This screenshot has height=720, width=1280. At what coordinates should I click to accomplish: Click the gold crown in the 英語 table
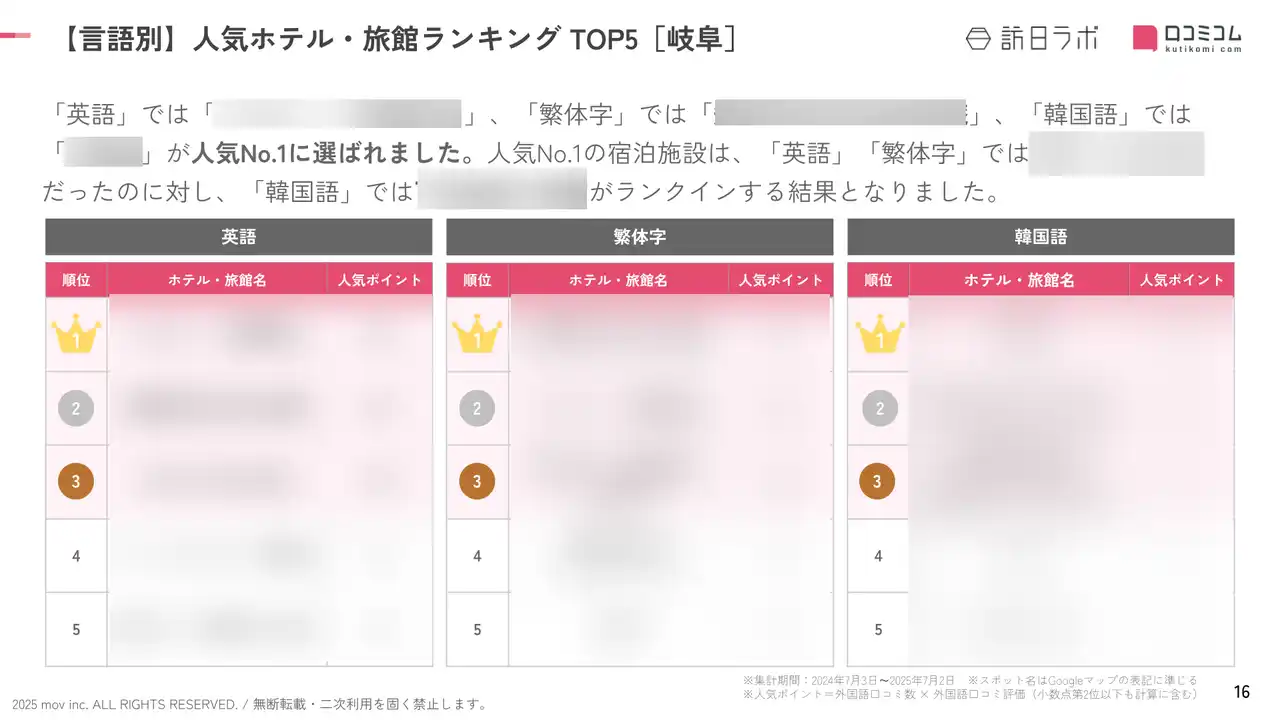click(76, 334)
